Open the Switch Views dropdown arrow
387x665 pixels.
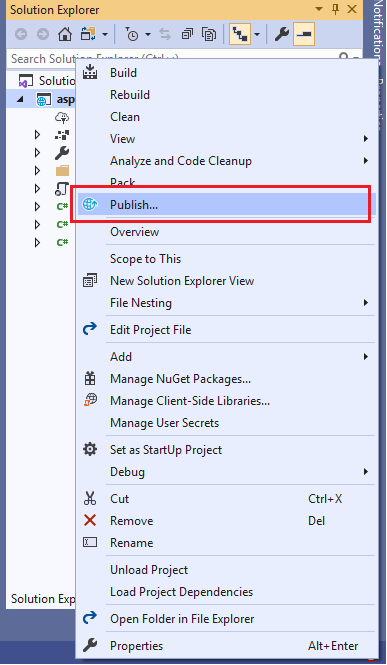(x=105, y=34)
